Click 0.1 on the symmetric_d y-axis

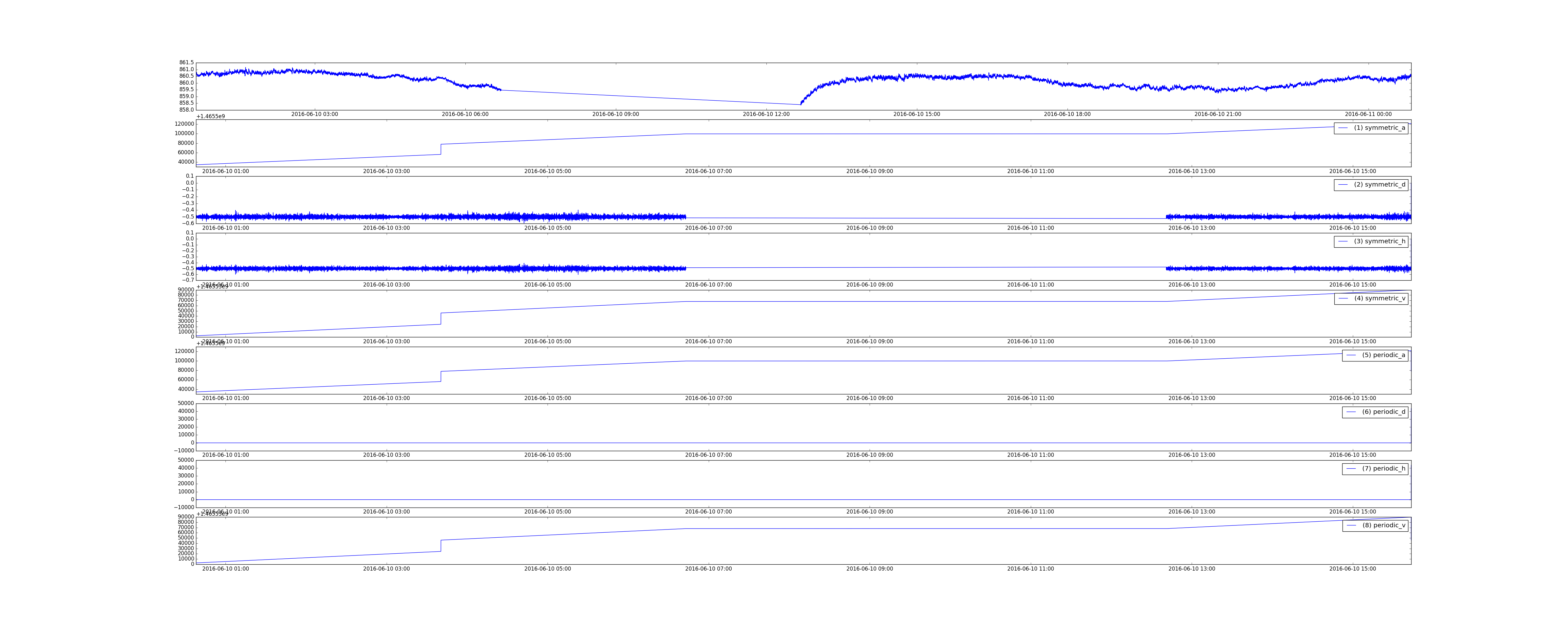pos(190,176)
